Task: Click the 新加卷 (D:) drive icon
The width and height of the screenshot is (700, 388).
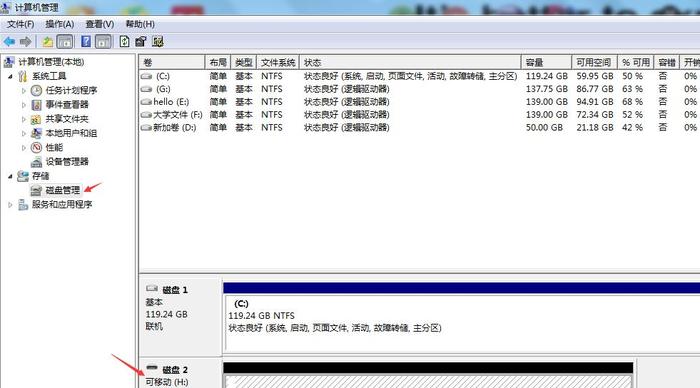Action: (x=146, y=128)
